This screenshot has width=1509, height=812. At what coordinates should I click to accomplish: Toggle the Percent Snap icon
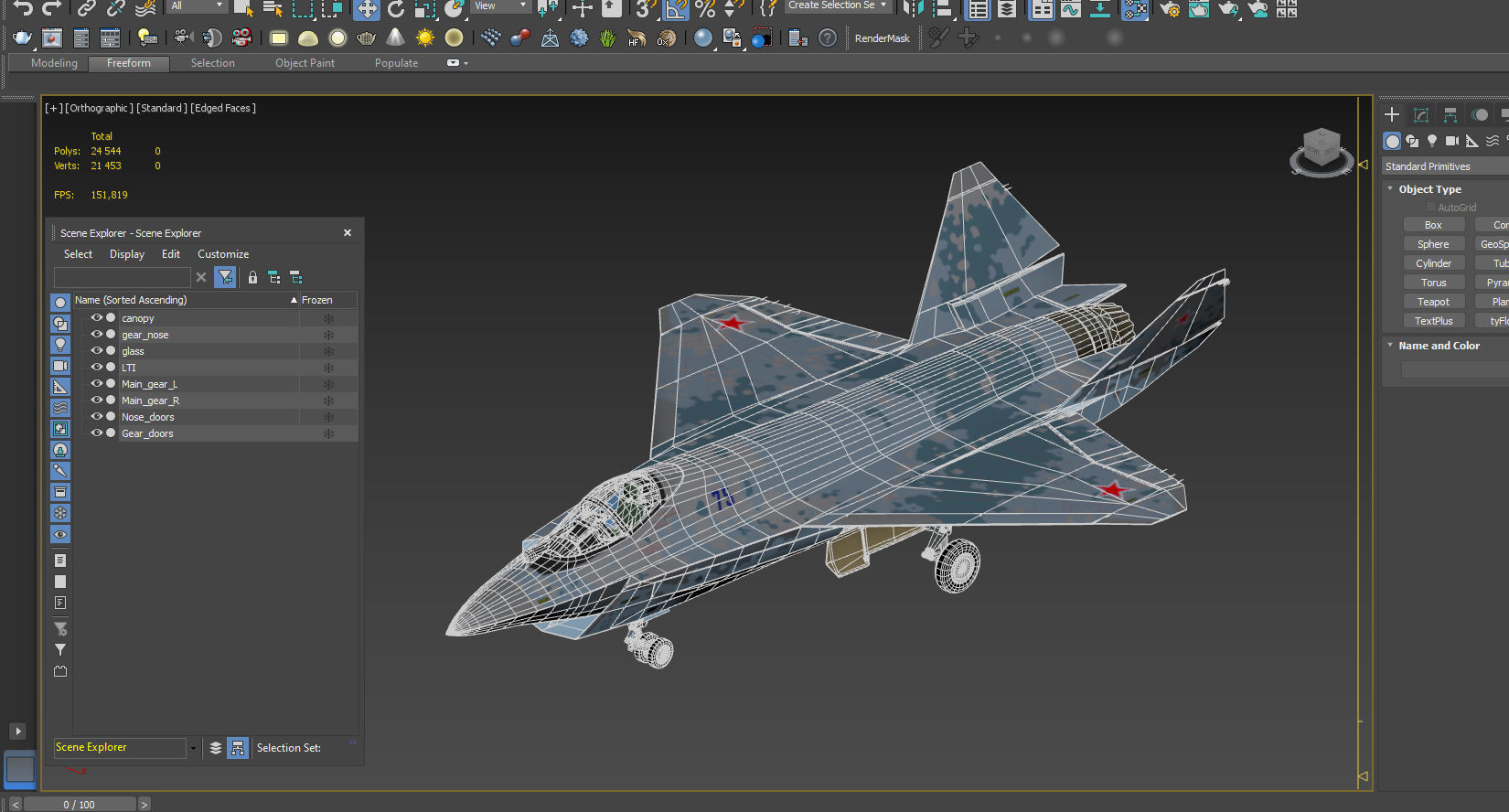click(705, 9)
